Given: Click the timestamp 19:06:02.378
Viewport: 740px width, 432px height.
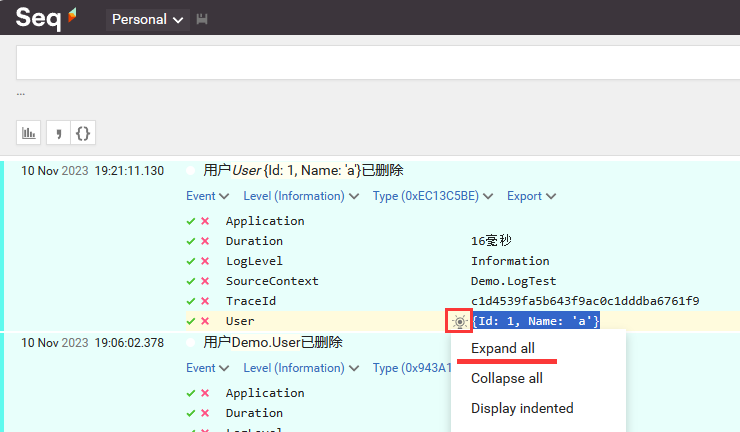Looking at the screenshot, I should [x=129, y=343].
